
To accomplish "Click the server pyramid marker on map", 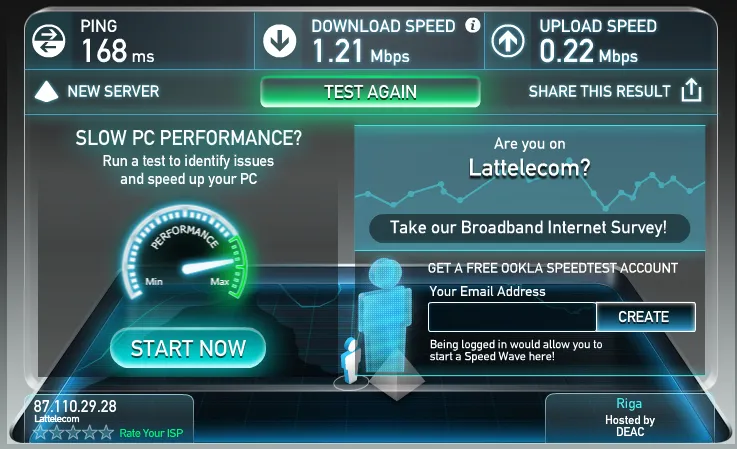I will coord(397,375).
